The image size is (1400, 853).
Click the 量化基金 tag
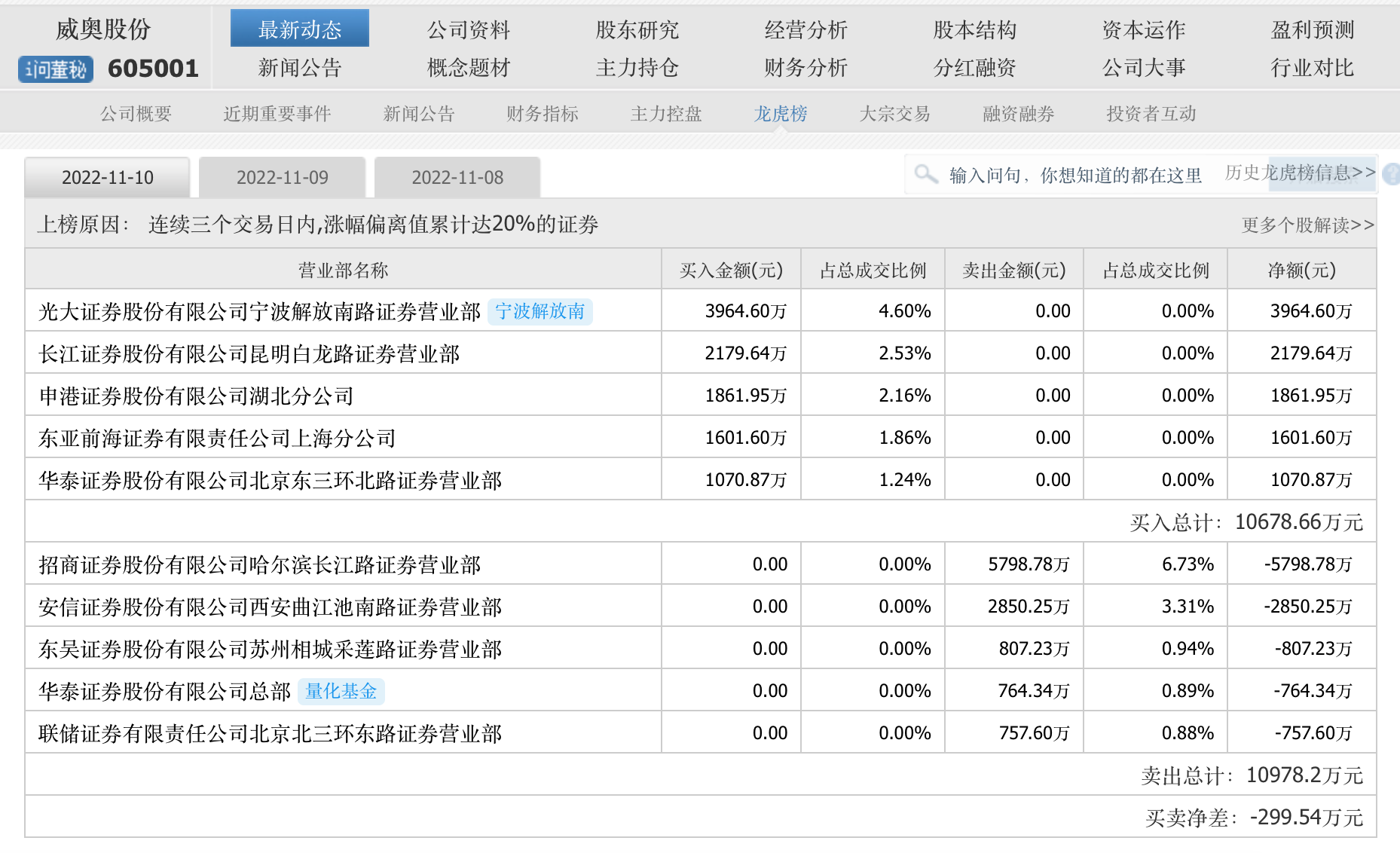pos(341,691)
